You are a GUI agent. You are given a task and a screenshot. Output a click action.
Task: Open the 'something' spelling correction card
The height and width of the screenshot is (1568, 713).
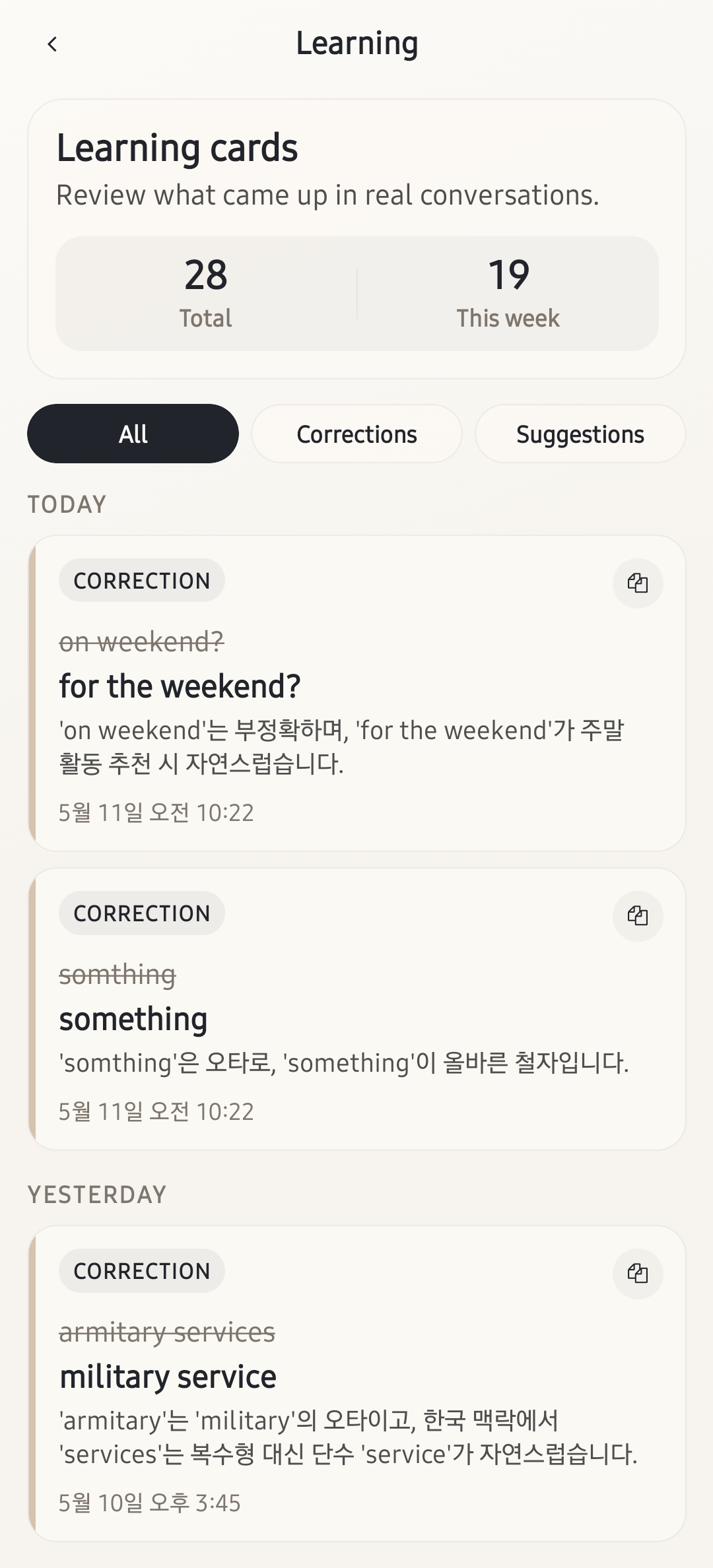(x=357, y=1009)
